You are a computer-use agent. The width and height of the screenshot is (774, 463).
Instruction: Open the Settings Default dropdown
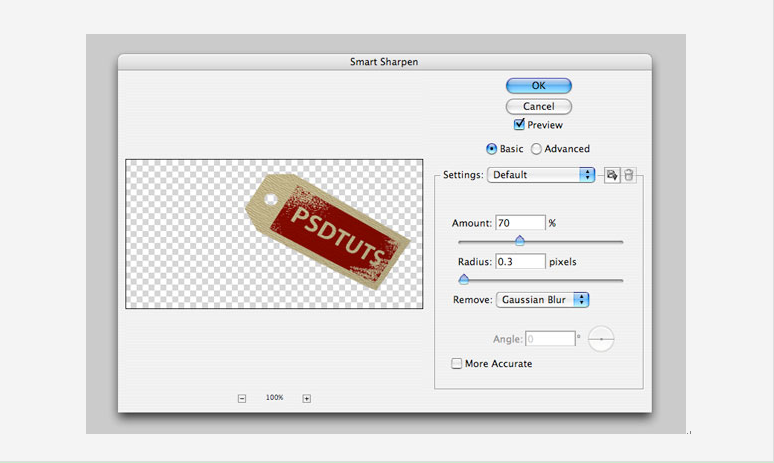pyautogui.click(x=541, y=175)
